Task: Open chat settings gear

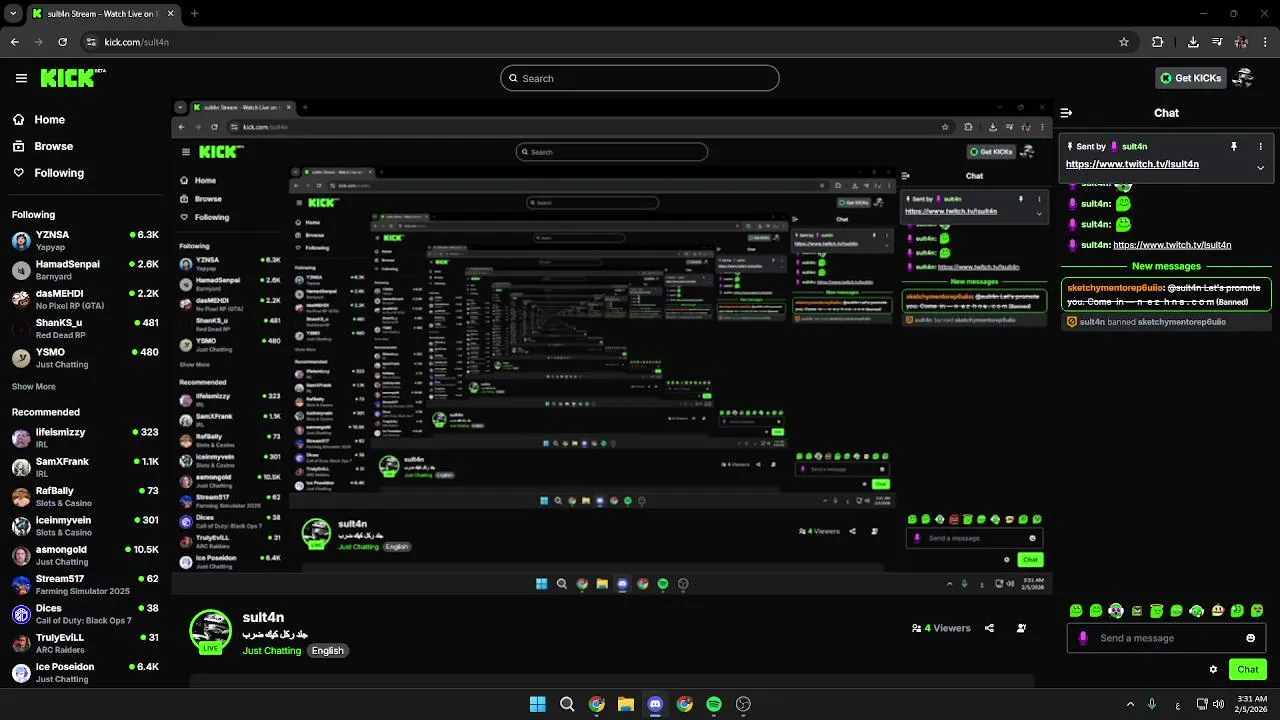Action: (1213, 669)
